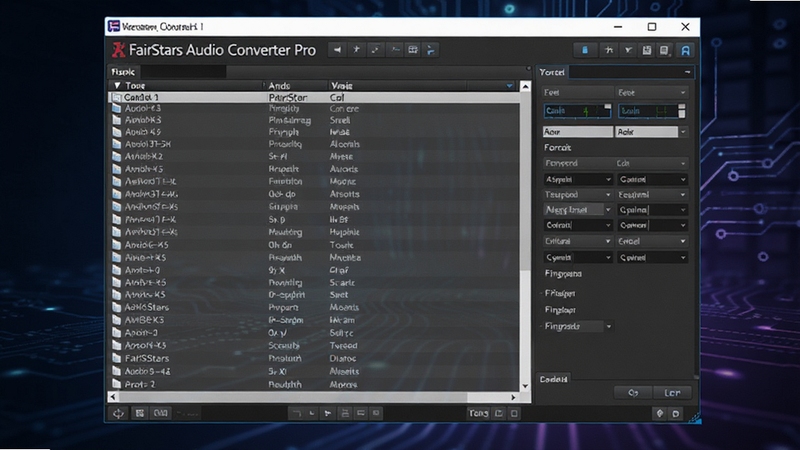Click the red FairStars logo icon
800x450 pixels.
pos(118,50)
